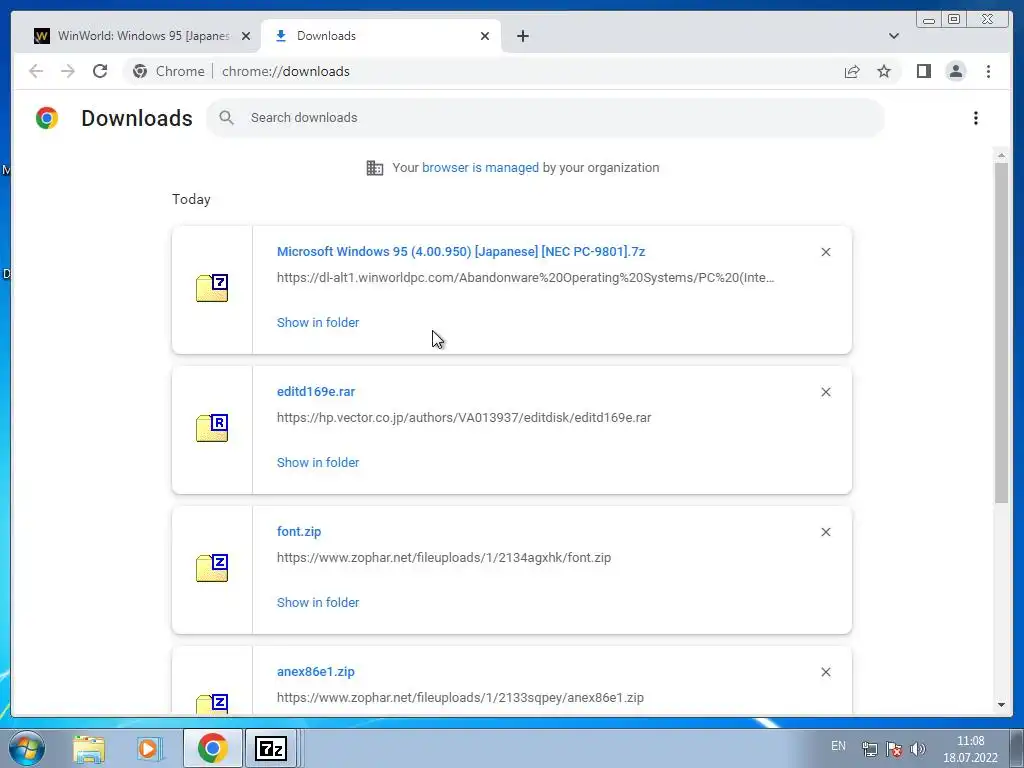Click the hp.vector.co.jp source URL

(x=464, y=417)
